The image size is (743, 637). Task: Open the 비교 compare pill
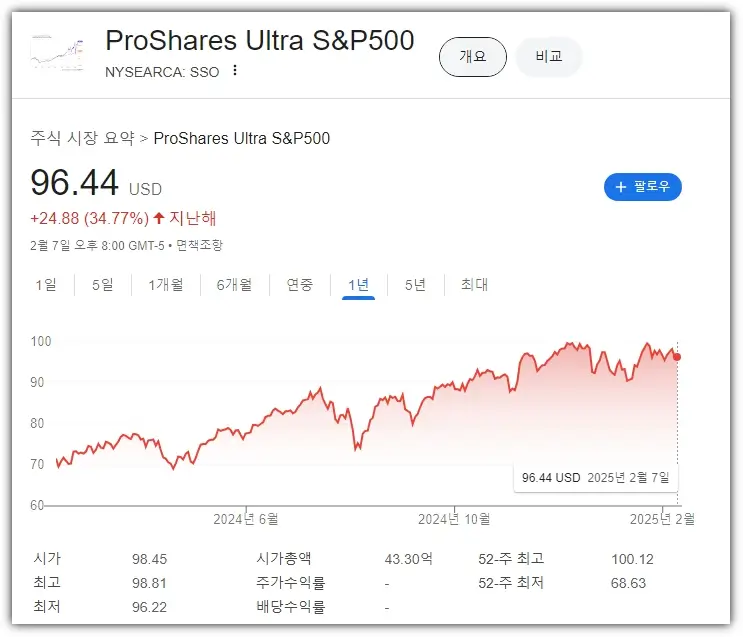[x=548, y=57]
